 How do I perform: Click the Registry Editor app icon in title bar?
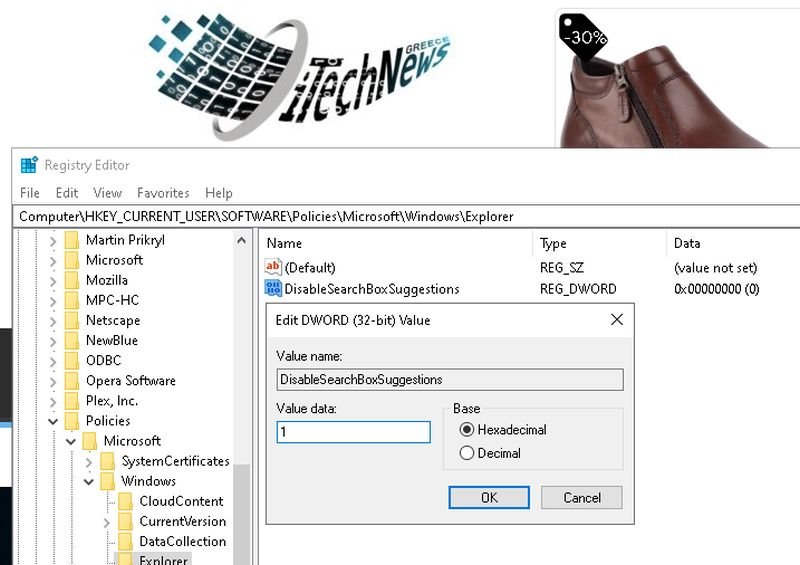[29, 165]
